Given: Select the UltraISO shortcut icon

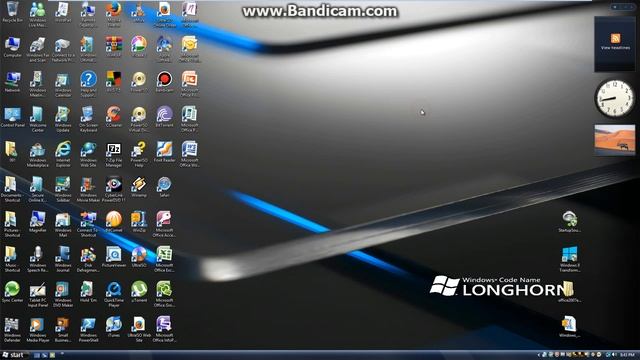Looking at the screenshot, I should coord(139,257).
